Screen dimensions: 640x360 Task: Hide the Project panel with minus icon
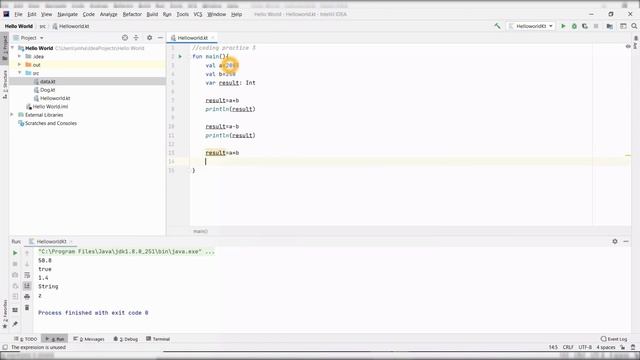pos(160,38)
